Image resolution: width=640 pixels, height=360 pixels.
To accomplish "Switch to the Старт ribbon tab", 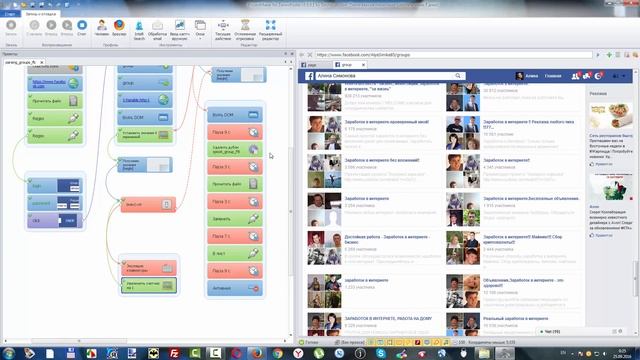I will (x=10, y=14).
